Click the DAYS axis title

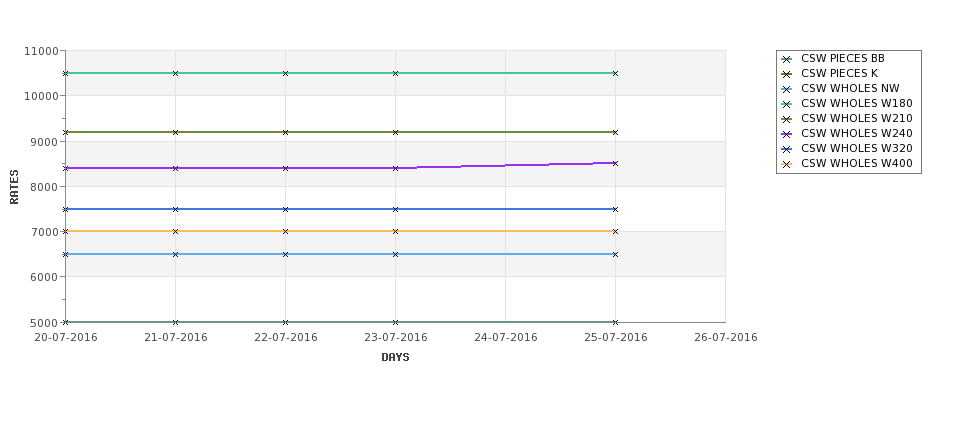tap(395, 358)
